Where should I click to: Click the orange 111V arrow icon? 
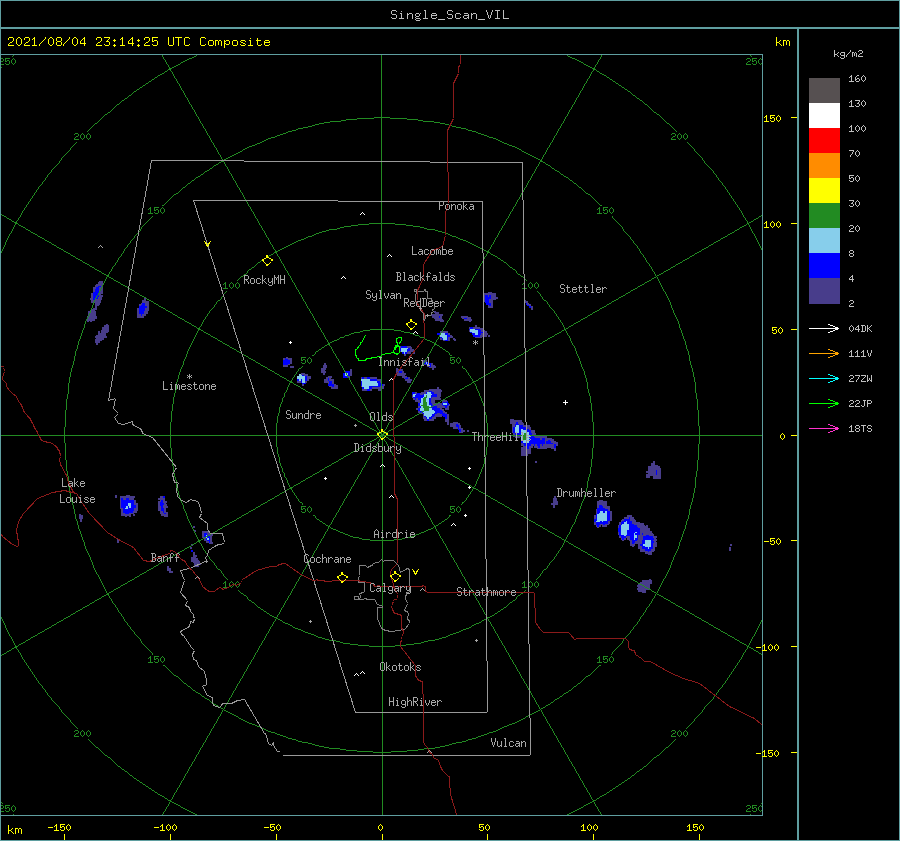click(x=824, y=354)
